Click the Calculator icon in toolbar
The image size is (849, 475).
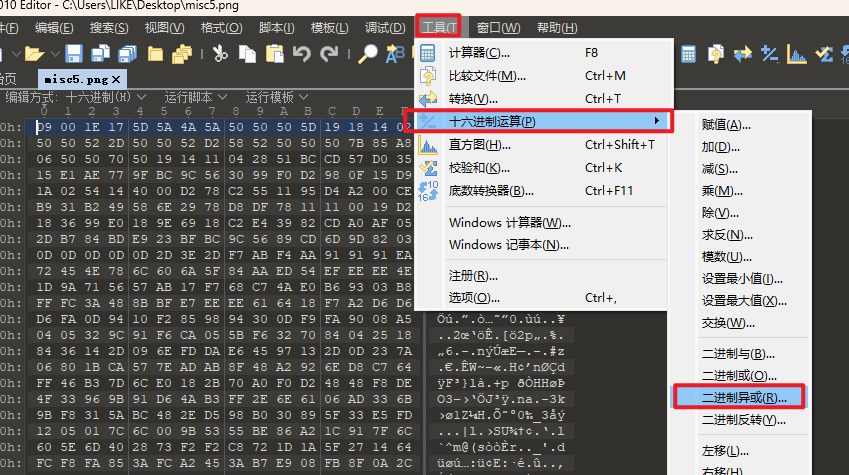[x=688, y=53]
